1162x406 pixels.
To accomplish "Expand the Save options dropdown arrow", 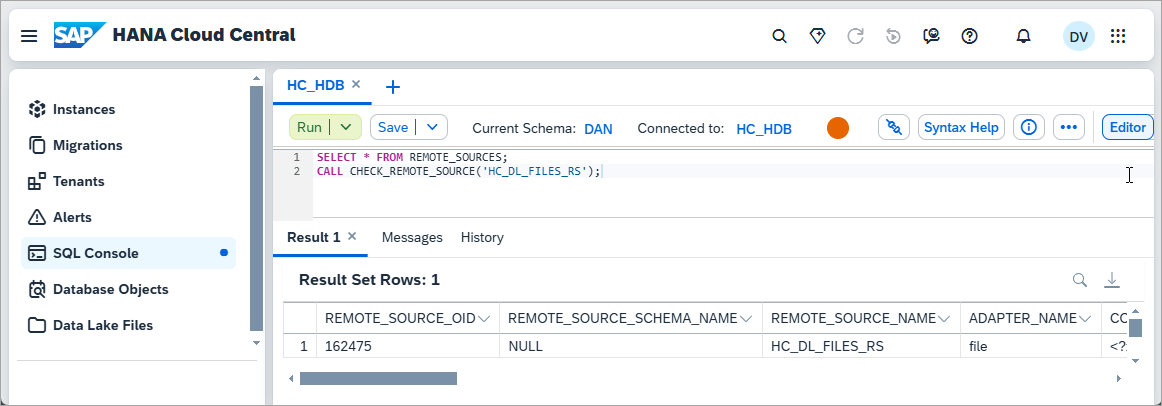I will point(433,127).
